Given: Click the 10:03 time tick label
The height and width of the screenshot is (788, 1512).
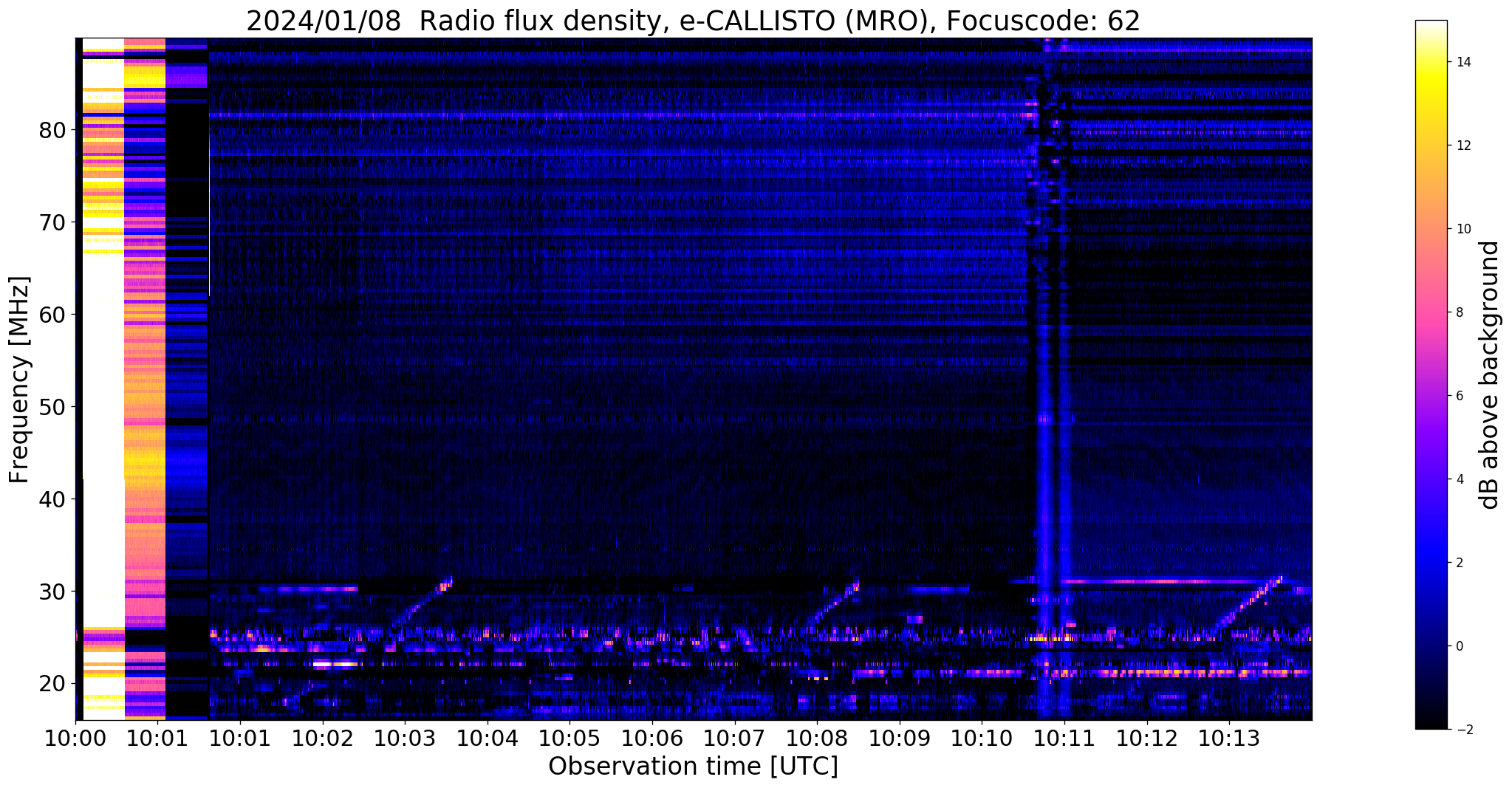Looking at the screenshot, I should pos(405,738).
